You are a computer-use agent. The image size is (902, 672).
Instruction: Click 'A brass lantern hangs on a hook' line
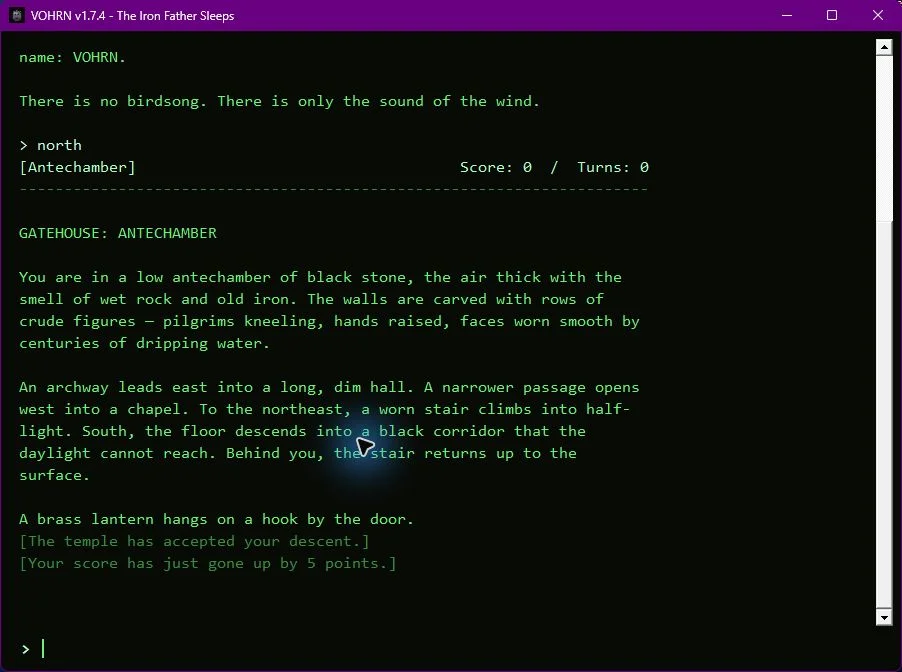click(x=216, y=520)
